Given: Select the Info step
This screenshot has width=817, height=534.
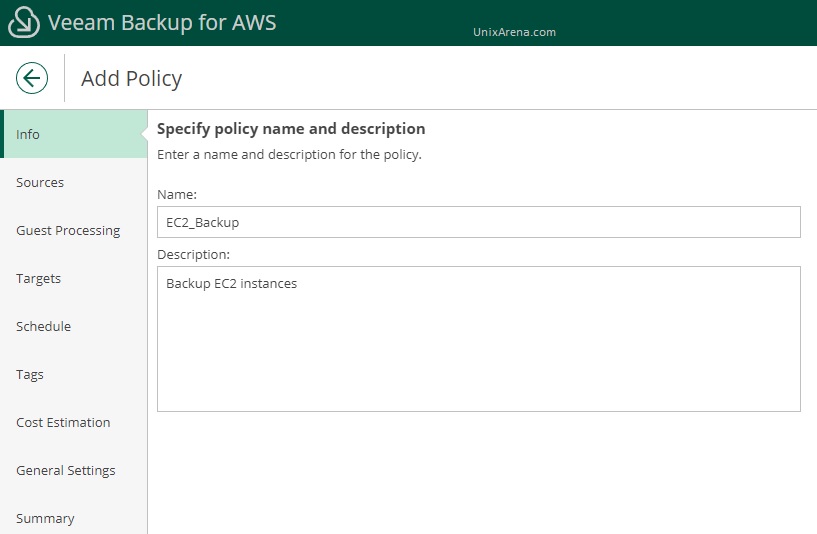Looking at the screenshot, I should tap(74, 134).
